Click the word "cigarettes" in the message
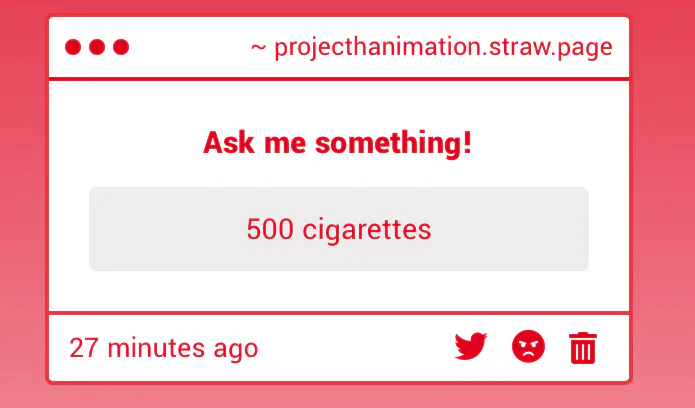695x408 pixels. click(367, 230)
